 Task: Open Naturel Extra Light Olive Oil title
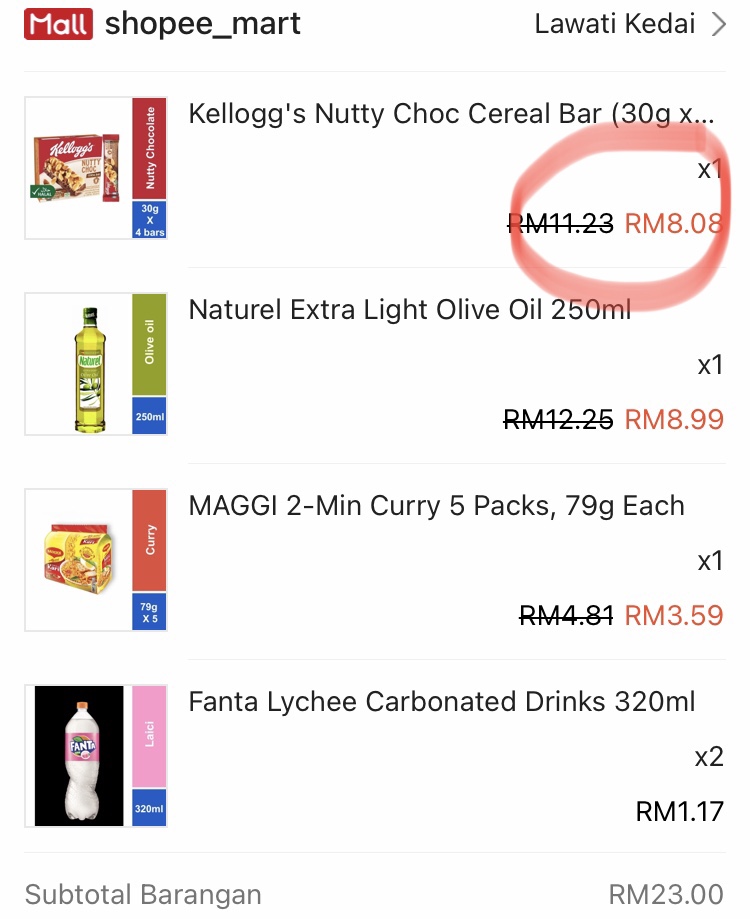point(410,309)
